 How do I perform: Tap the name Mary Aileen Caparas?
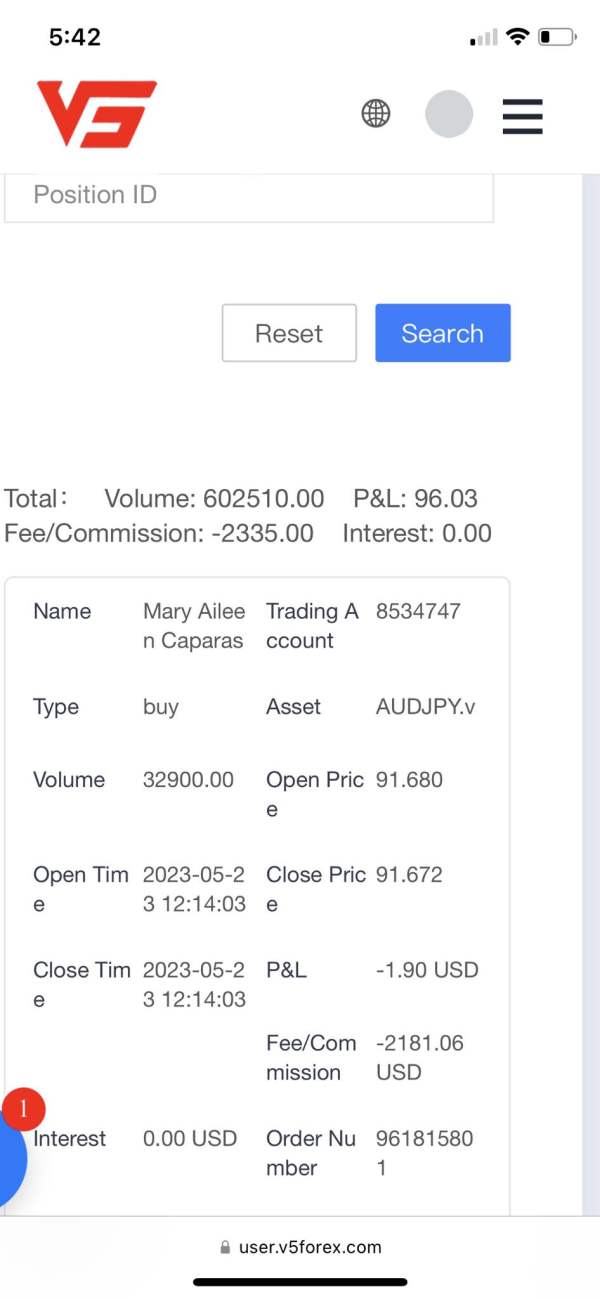(x=194, y=626)
